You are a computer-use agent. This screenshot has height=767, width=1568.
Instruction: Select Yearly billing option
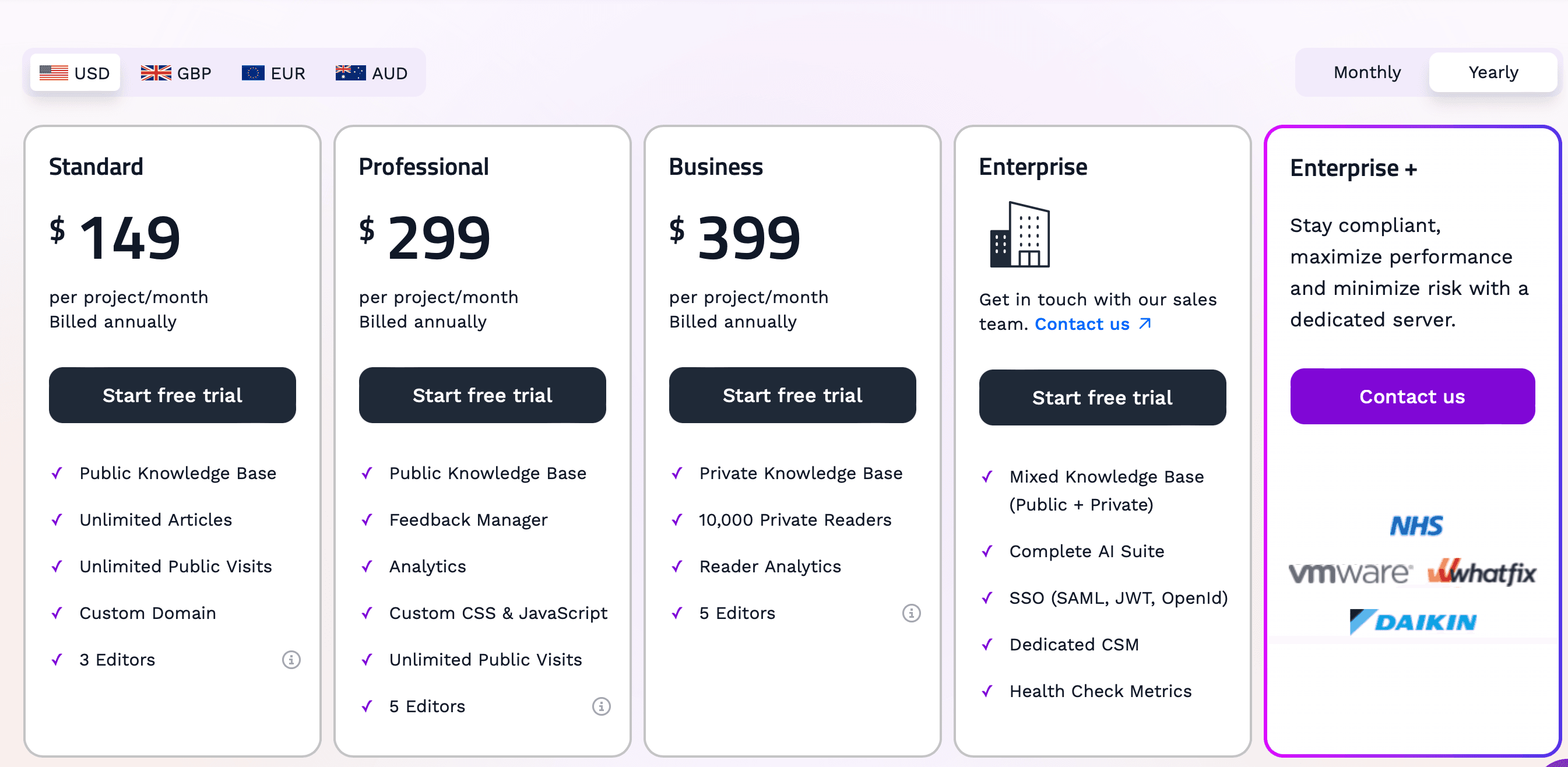tap(1493, 72)
